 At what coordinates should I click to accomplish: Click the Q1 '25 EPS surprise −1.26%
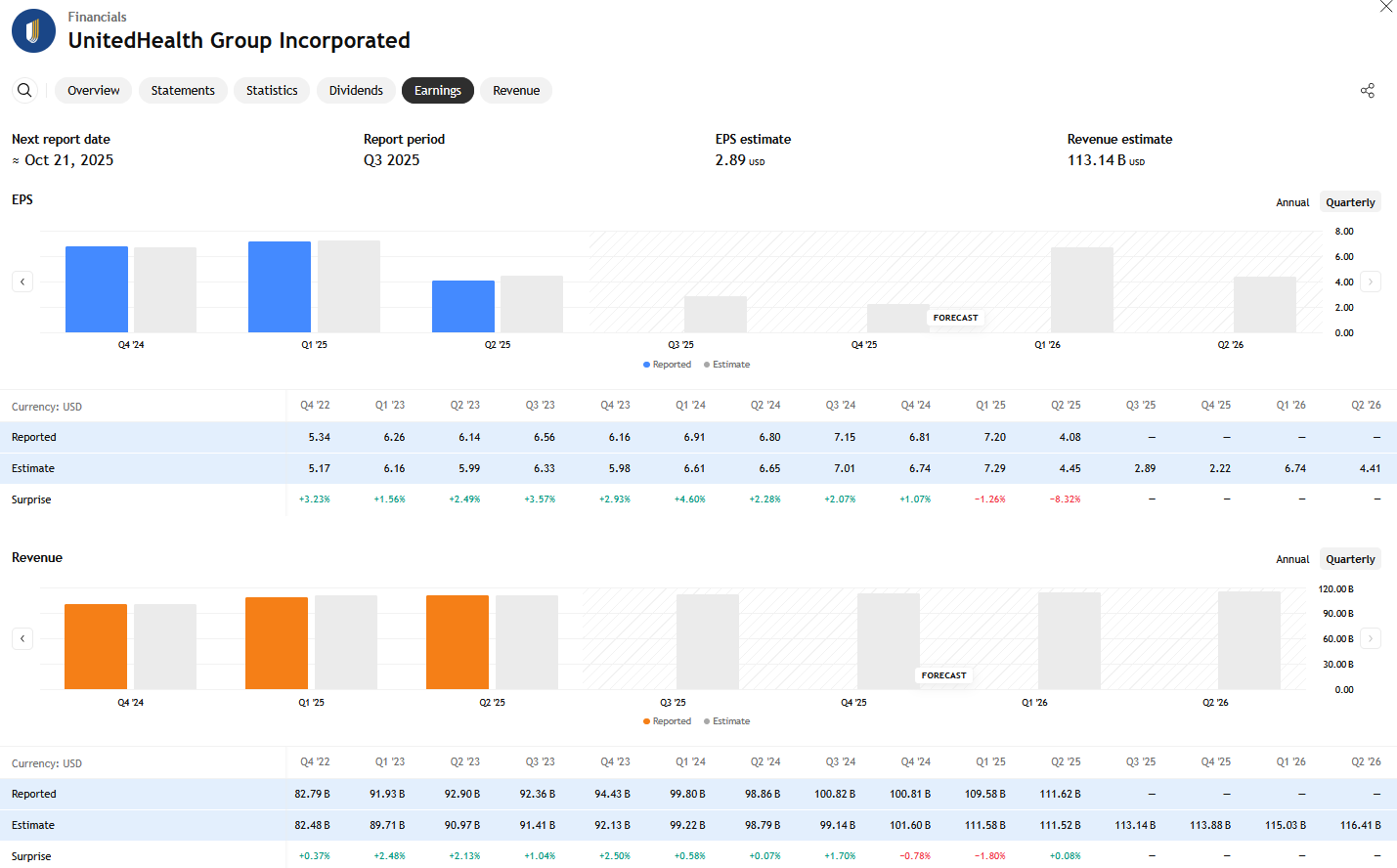click(x=990, y=499)
